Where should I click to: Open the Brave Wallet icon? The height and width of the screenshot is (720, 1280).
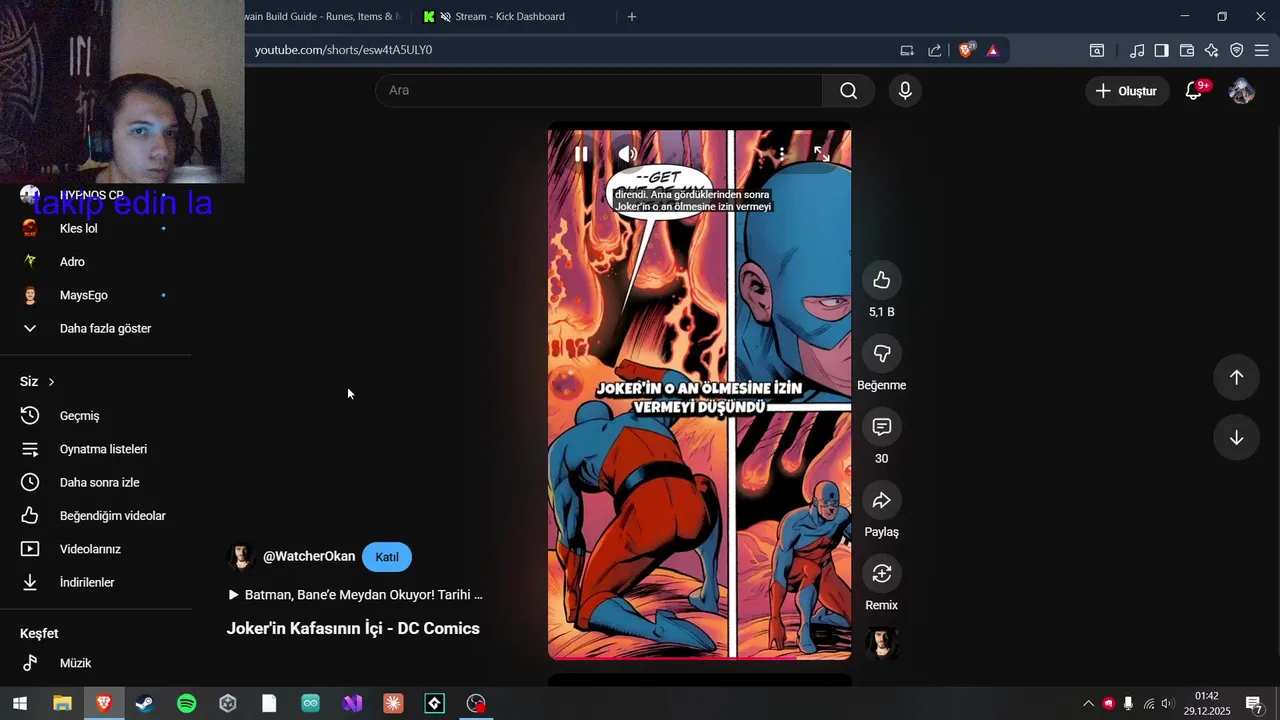[1187, 50]
